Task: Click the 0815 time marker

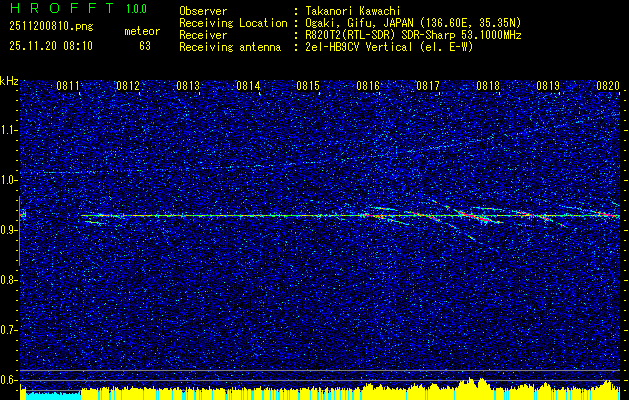Action: pyautogui.click(x=308, y=85)
